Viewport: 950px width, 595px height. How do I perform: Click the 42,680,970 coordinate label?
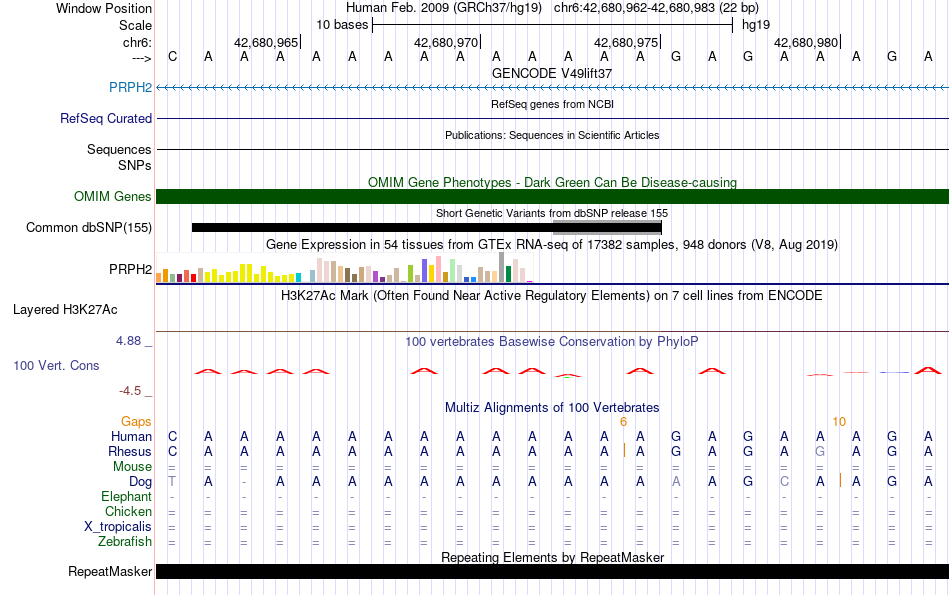446,42
